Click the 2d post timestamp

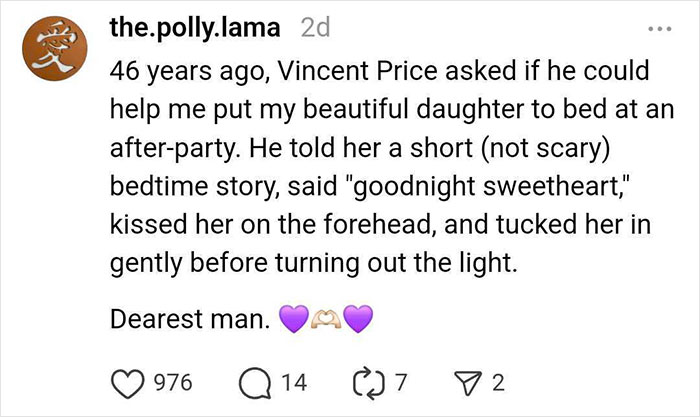click(315, 30)
